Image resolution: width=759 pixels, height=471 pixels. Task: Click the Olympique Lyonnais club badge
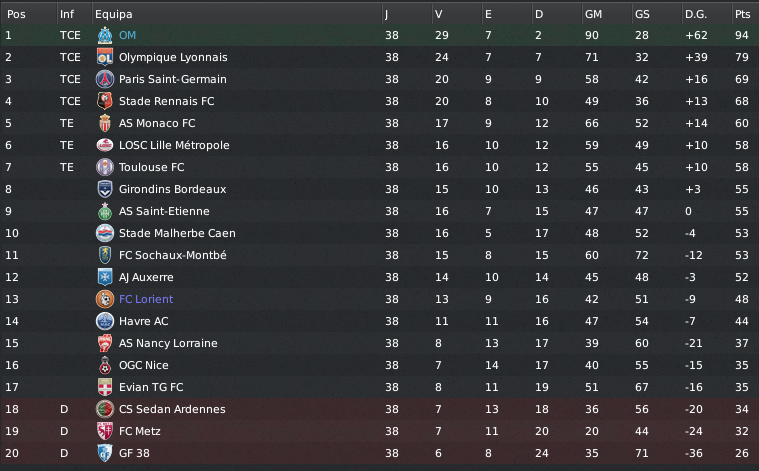104,57
